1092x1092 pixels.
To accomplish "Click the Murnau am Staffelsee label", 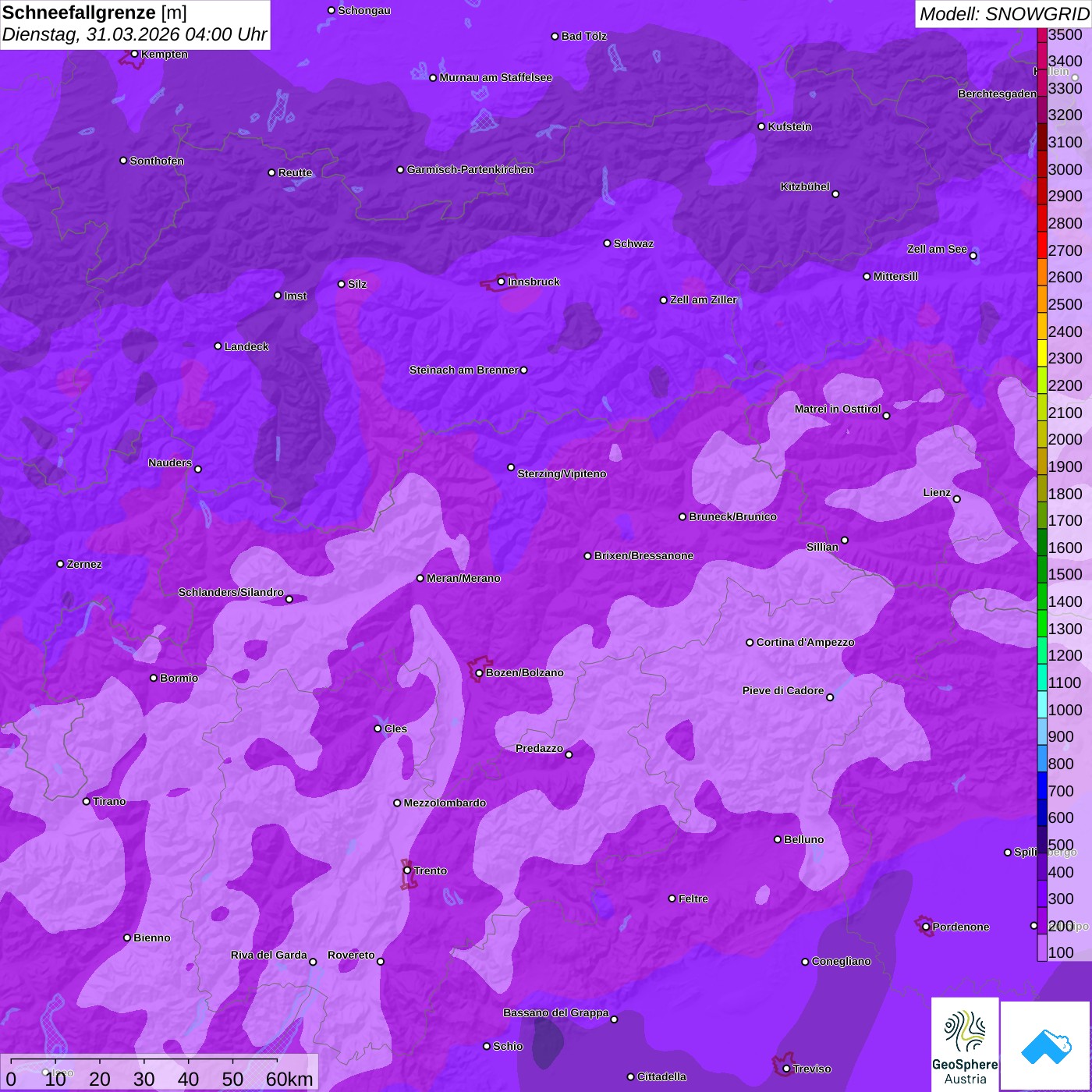I will point(495,77).
